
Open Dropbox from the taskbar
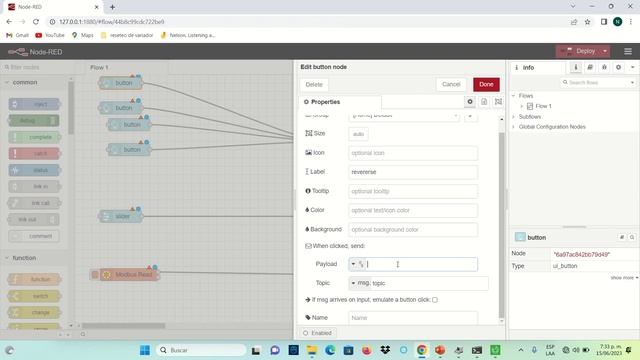click(385, 350)
